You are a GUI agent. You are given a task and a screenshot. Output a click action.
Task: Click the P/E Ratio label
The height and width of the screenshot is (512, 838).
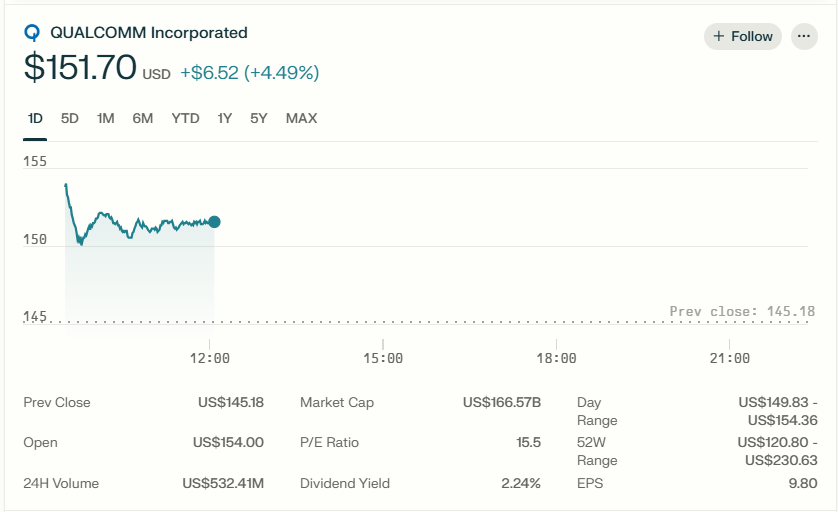329,443
